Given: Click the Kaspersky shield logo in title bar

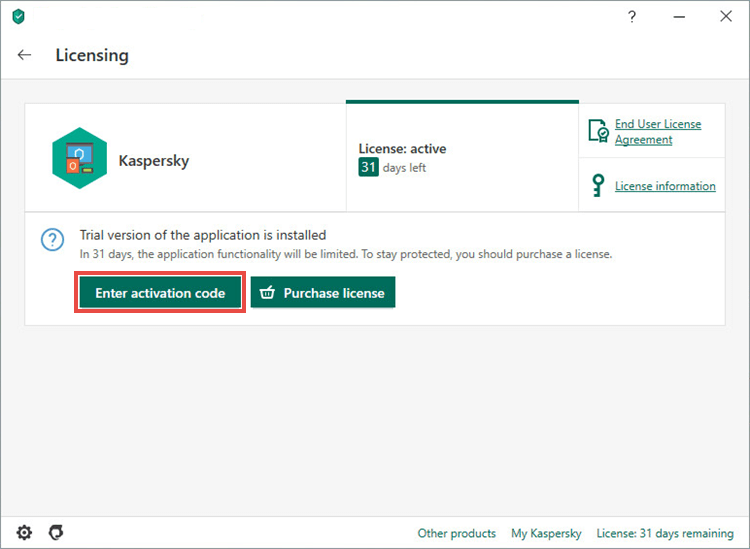Looking at the screenshot, I should (19, 17).
